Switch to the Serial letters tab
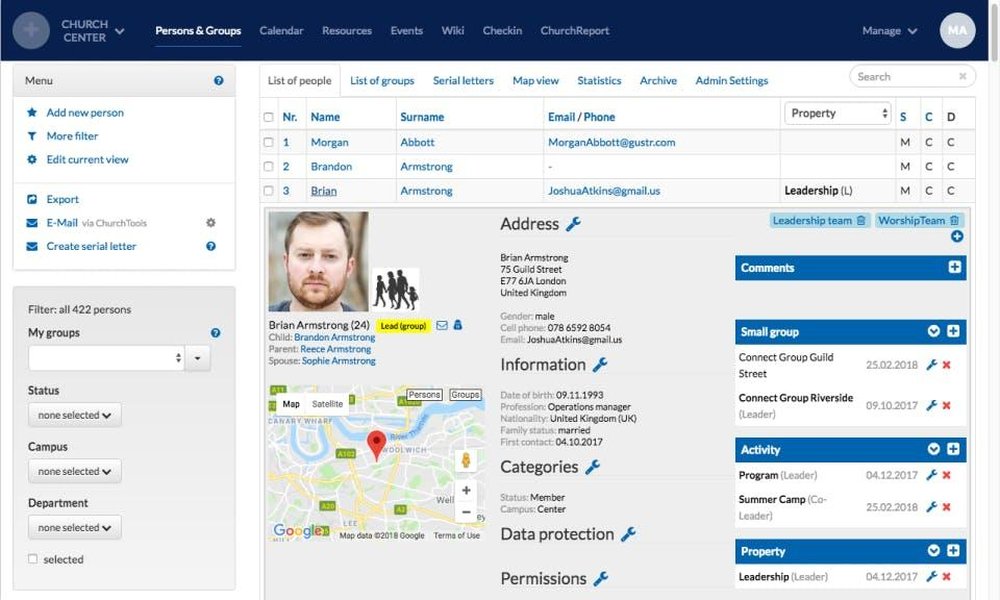 pos(463,80)
